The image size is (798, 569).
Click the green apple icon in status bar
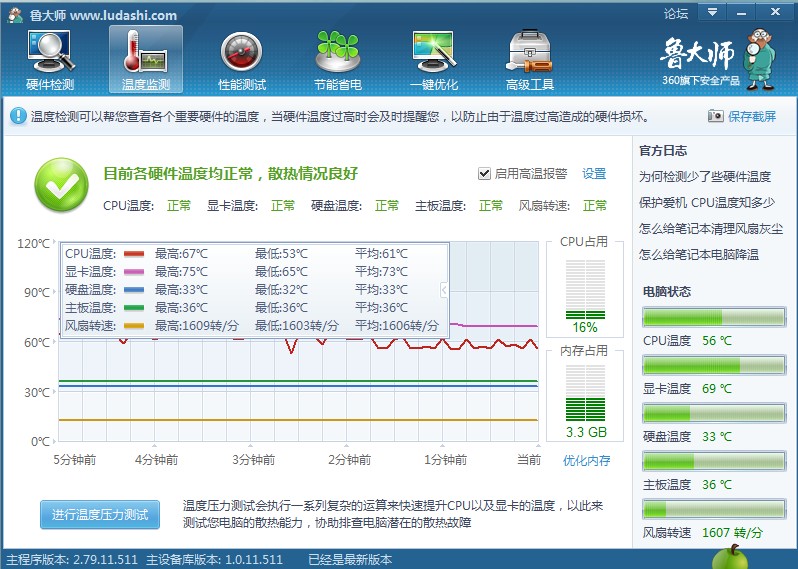tap(730, 557)
